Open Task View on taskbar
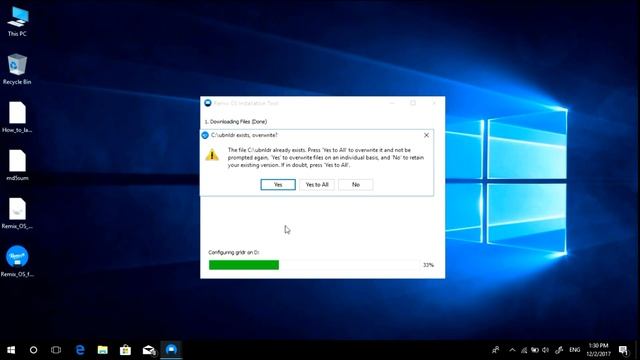Viewport: 640px width, 360px height. click(56, 350)
